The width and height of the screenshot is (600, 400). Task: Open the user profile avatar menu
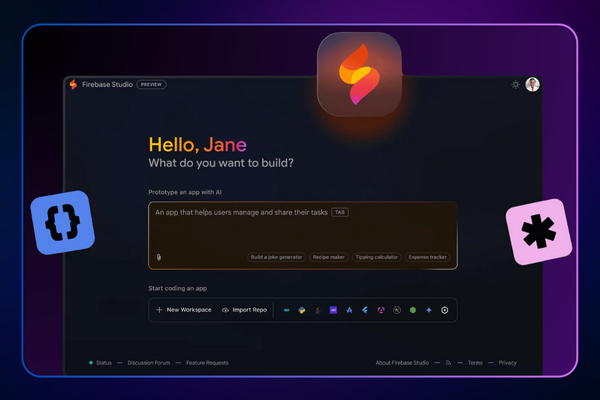(532, 85)
